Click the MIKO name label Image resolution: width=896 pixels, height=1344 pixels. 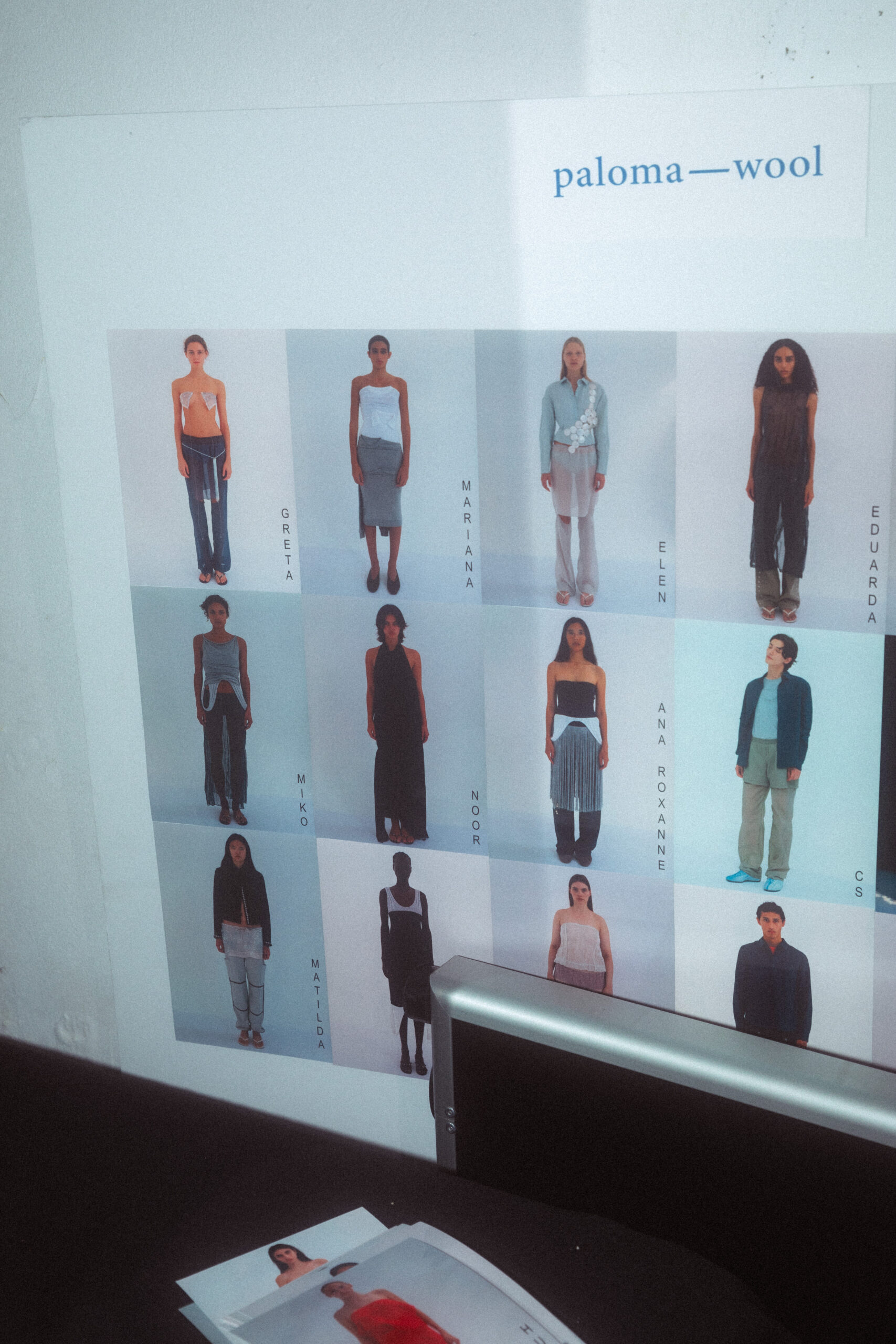pos(301,800)
